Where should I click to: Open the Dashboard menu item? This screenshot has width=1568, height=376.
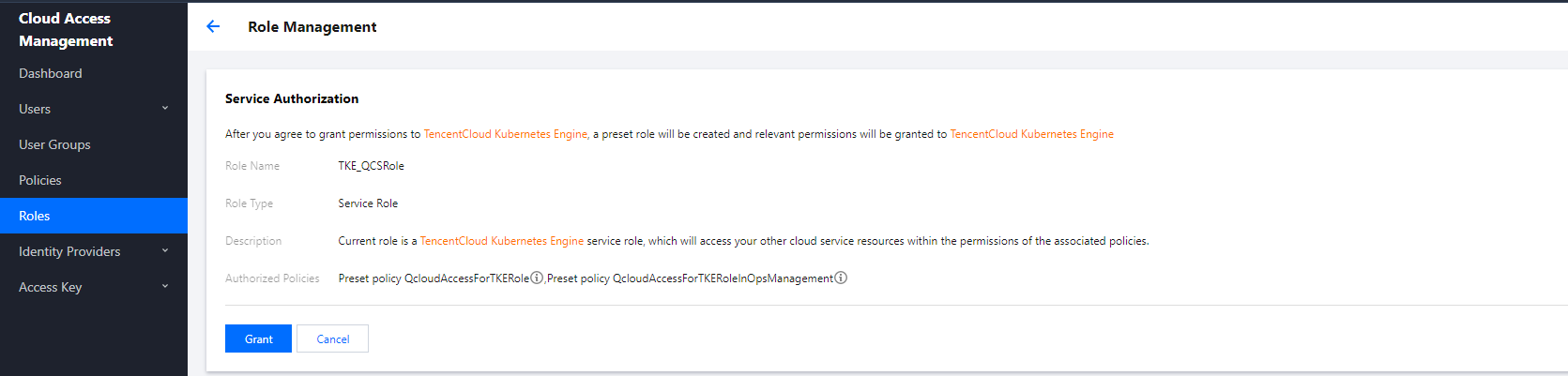[51, 73]
